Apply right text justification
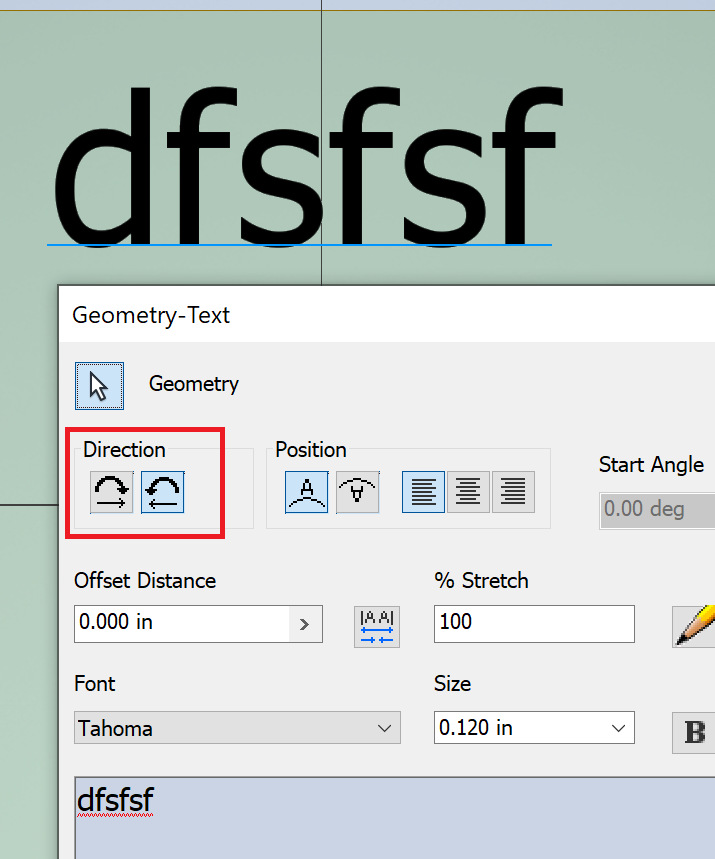 pyautogui.click(x=513, y=492)
